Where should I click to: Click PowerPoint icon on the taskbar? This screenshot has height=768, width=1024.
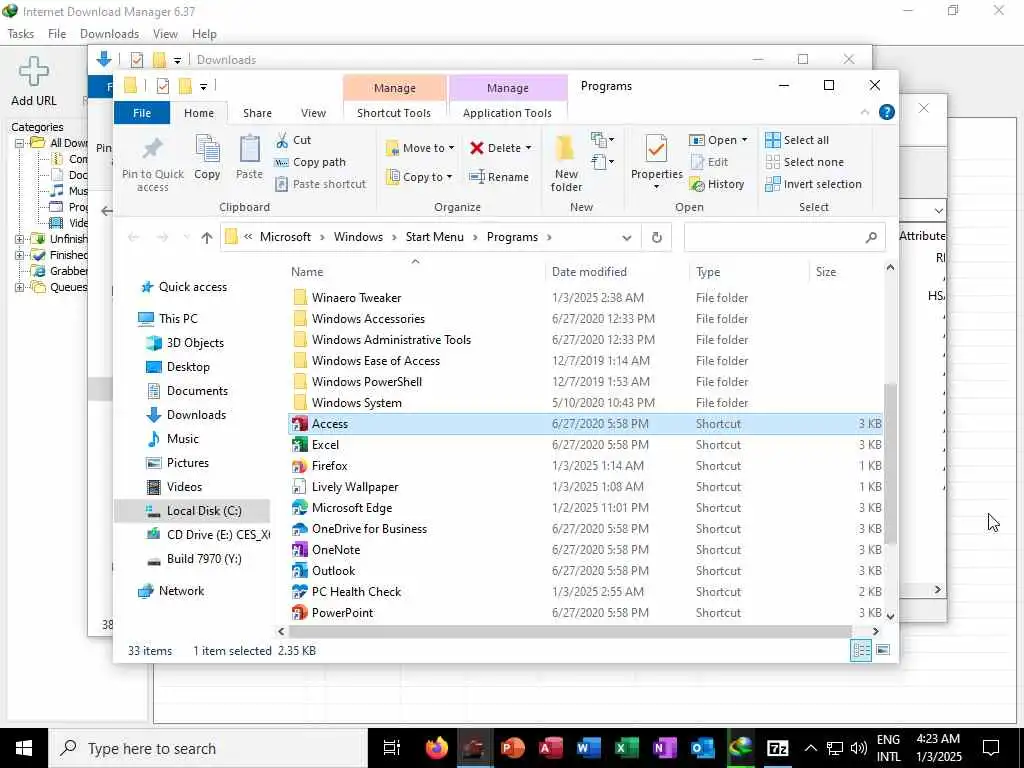pyautogui.click(x=513, y=748)
